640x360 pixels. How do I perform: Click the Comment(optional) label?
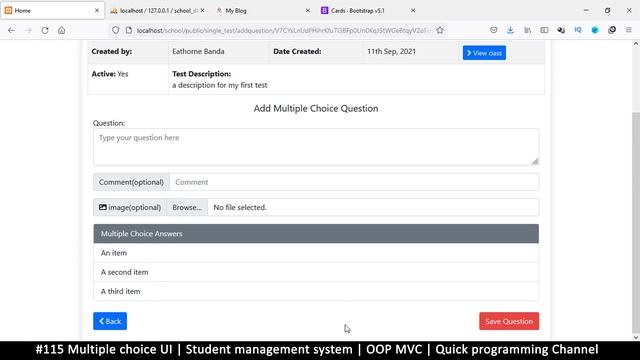[131, 182]
